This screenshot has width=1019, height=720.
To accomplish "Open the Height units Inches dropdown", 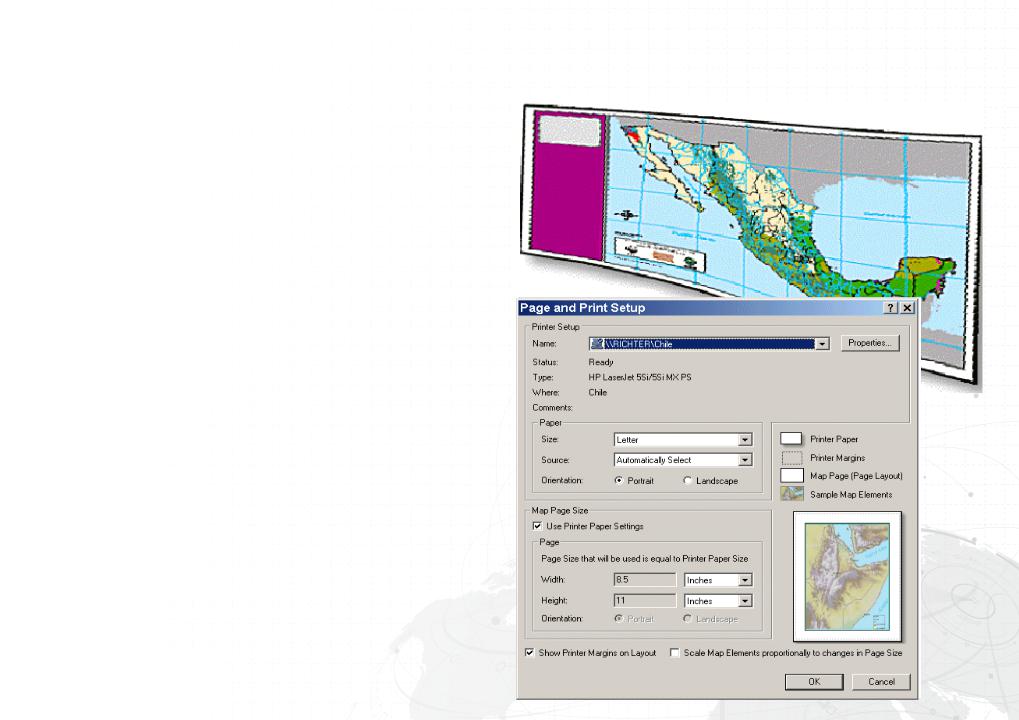I will tap(745, 601).
